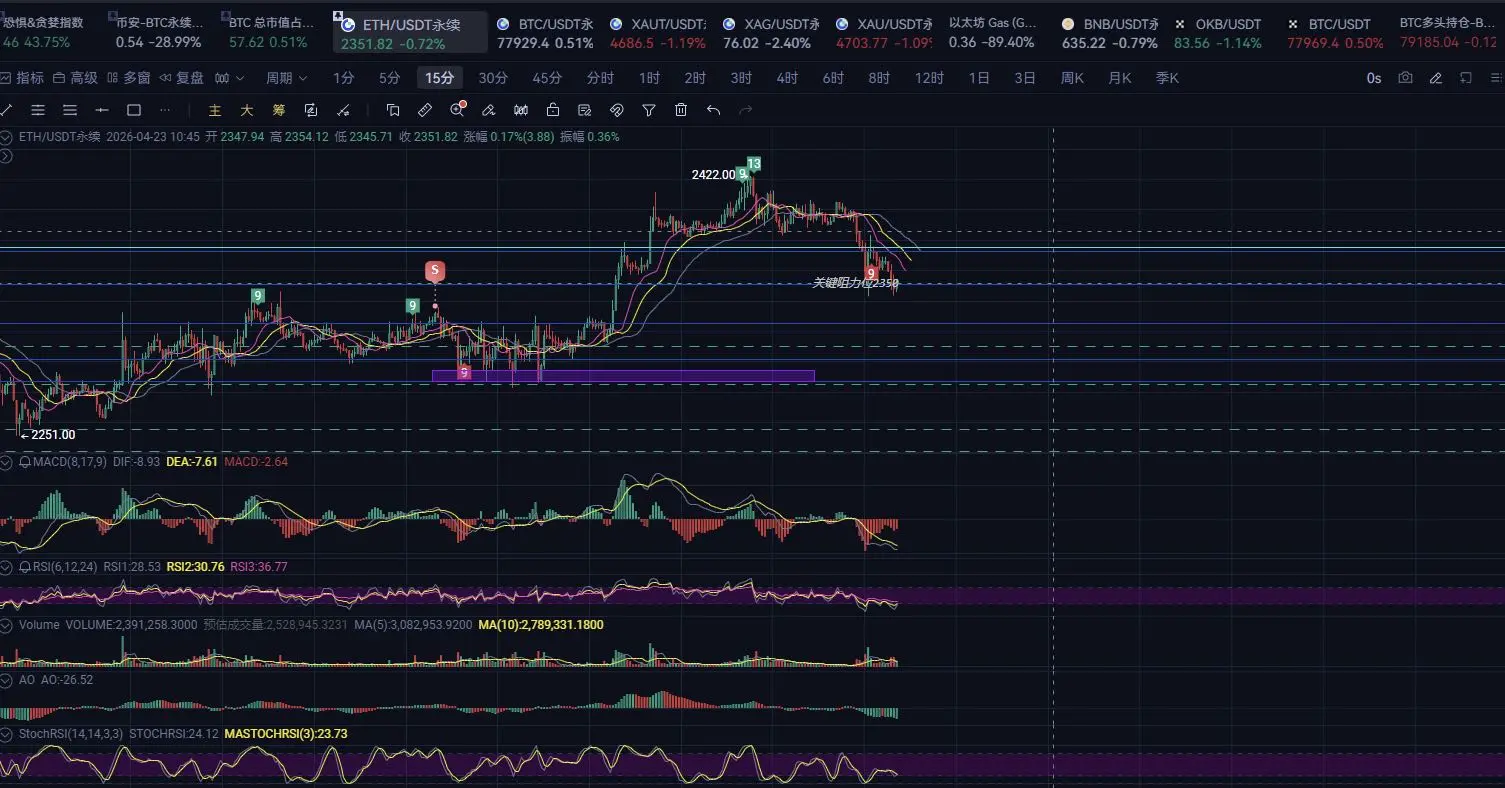Select the trend line drawing tool

click(6, 110)
